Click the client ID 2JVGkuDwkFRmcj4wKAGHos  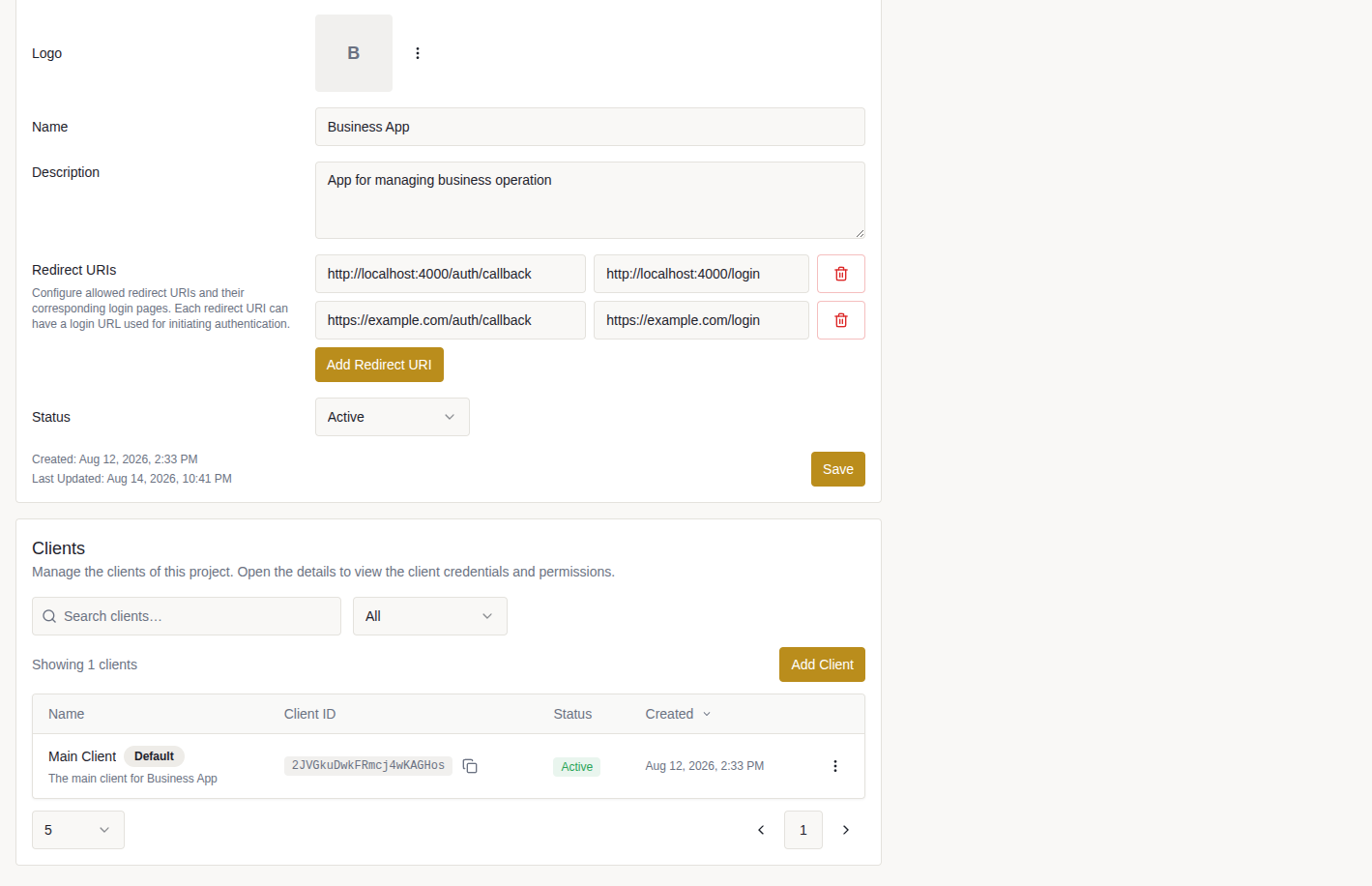[x=368, y=765]
